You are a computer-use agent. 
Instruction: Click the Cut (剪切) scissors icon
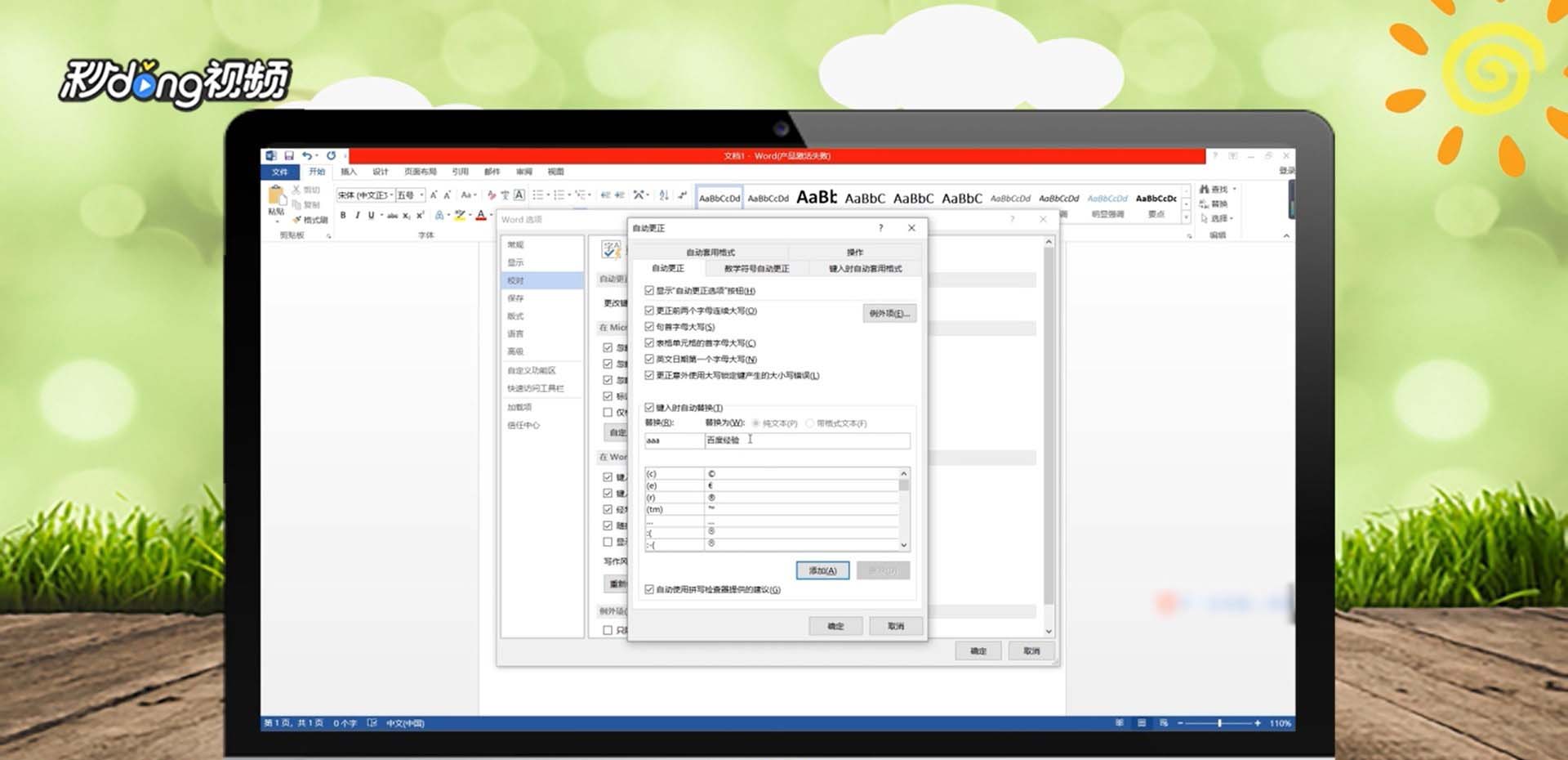296,190
